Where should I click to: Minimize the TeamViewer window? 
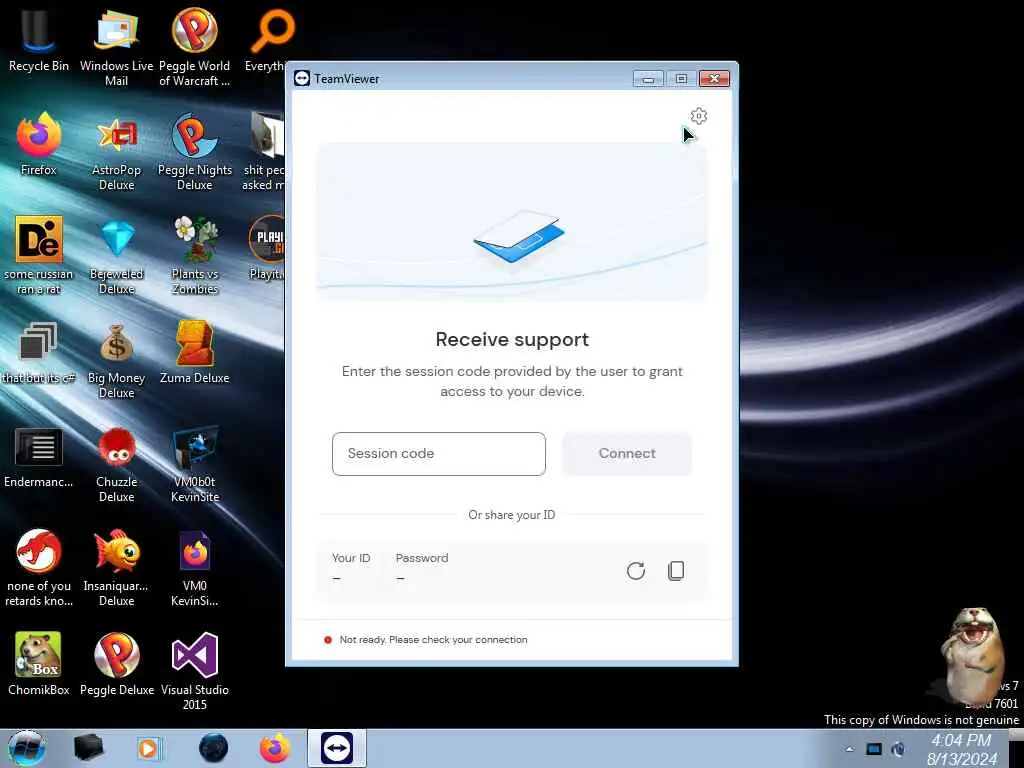tap(648, 79)
